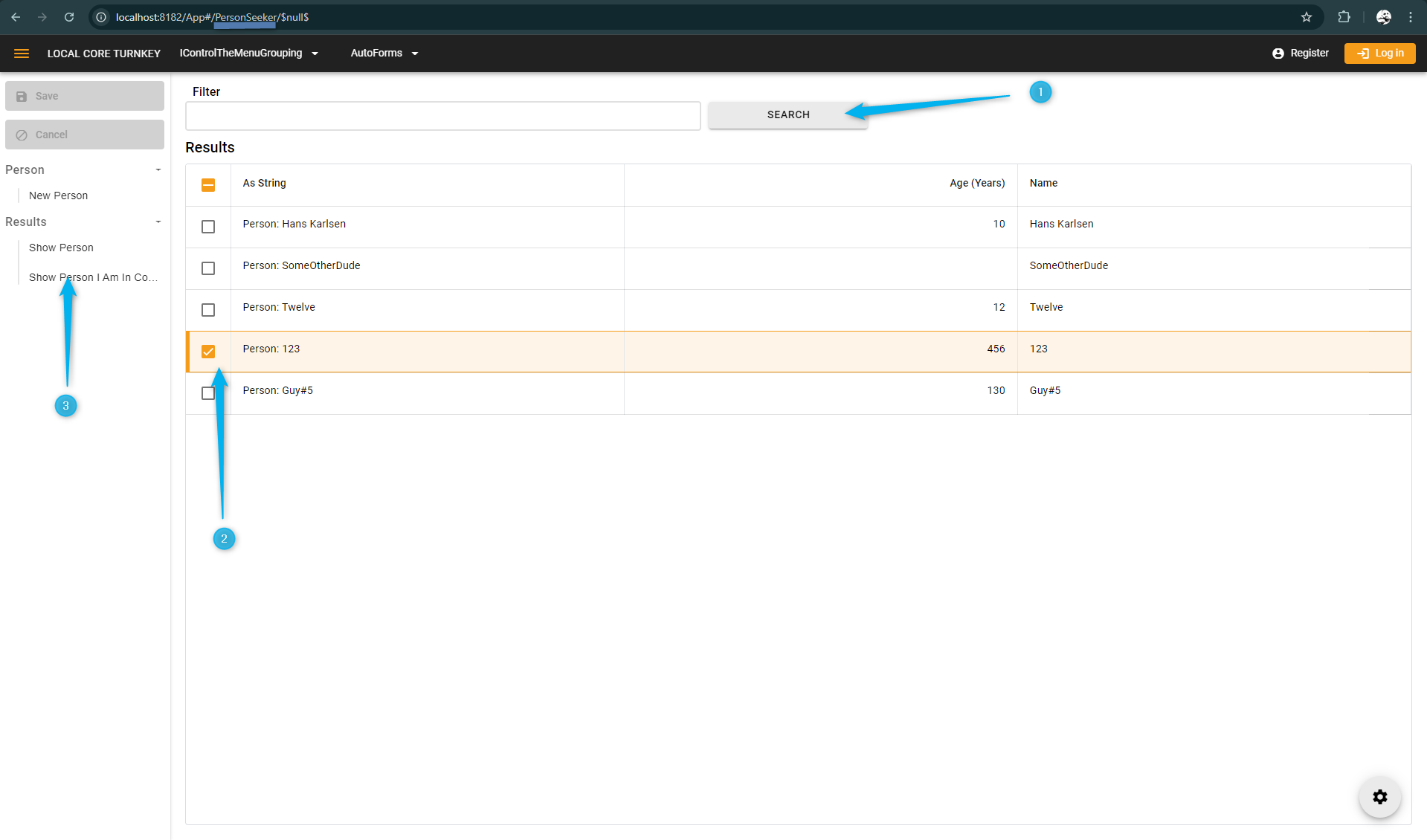Open the AutoForms dropdown menu
This screenshot has width=1427, height=840.
(x=384, y=54)
